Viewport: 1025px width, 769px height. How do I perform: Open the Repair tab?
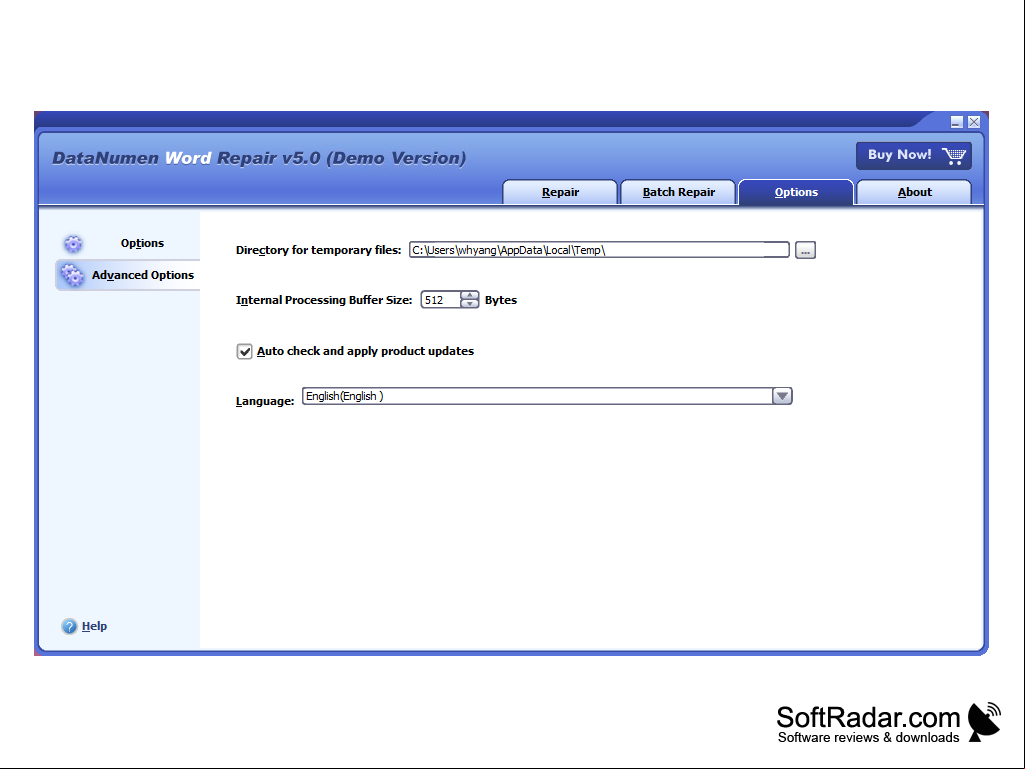pos(560,192)
